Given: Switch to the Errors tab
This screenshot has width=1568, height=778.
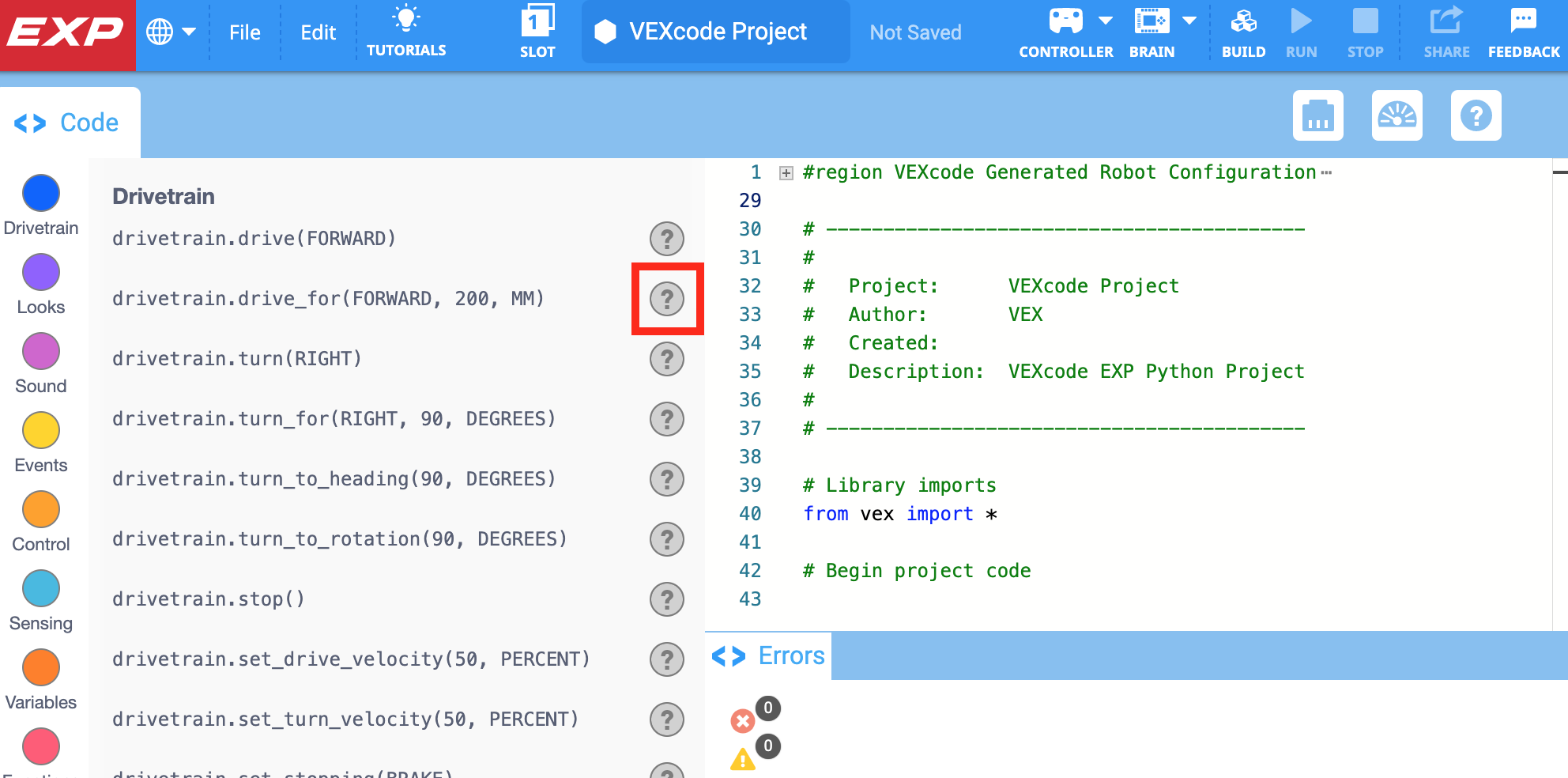Looking at the screenshot, I should pyautogui.click(x=767, y=655).
